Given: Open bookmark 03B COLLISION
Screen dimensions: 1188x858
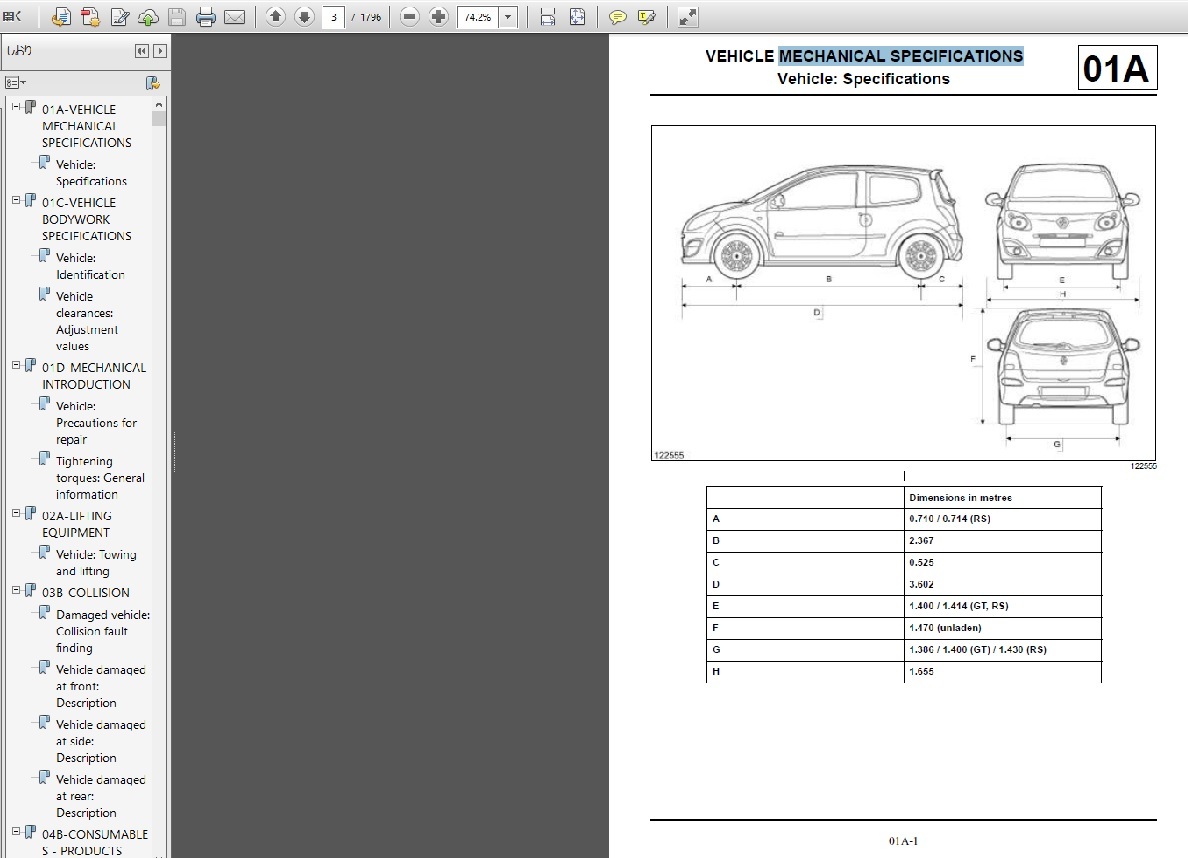Looking at the screenshot, I should (86, 593).
